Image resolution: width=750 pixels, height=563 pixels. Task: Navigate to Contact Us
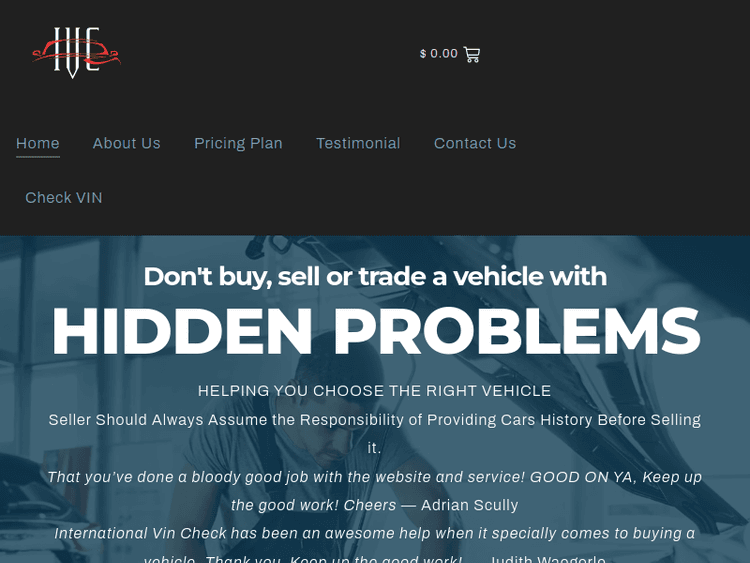click(x=475, y=144)
